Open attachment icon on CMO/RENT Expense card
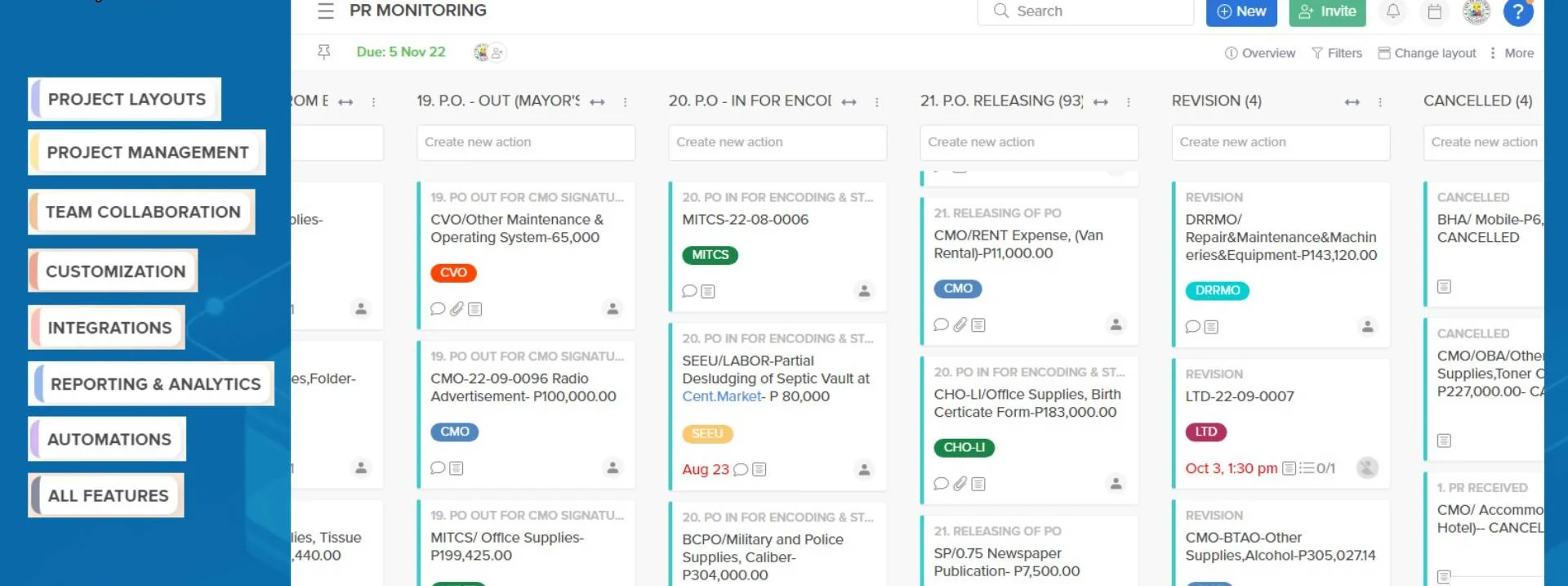The image size is (1568, 586). (960, 324)
